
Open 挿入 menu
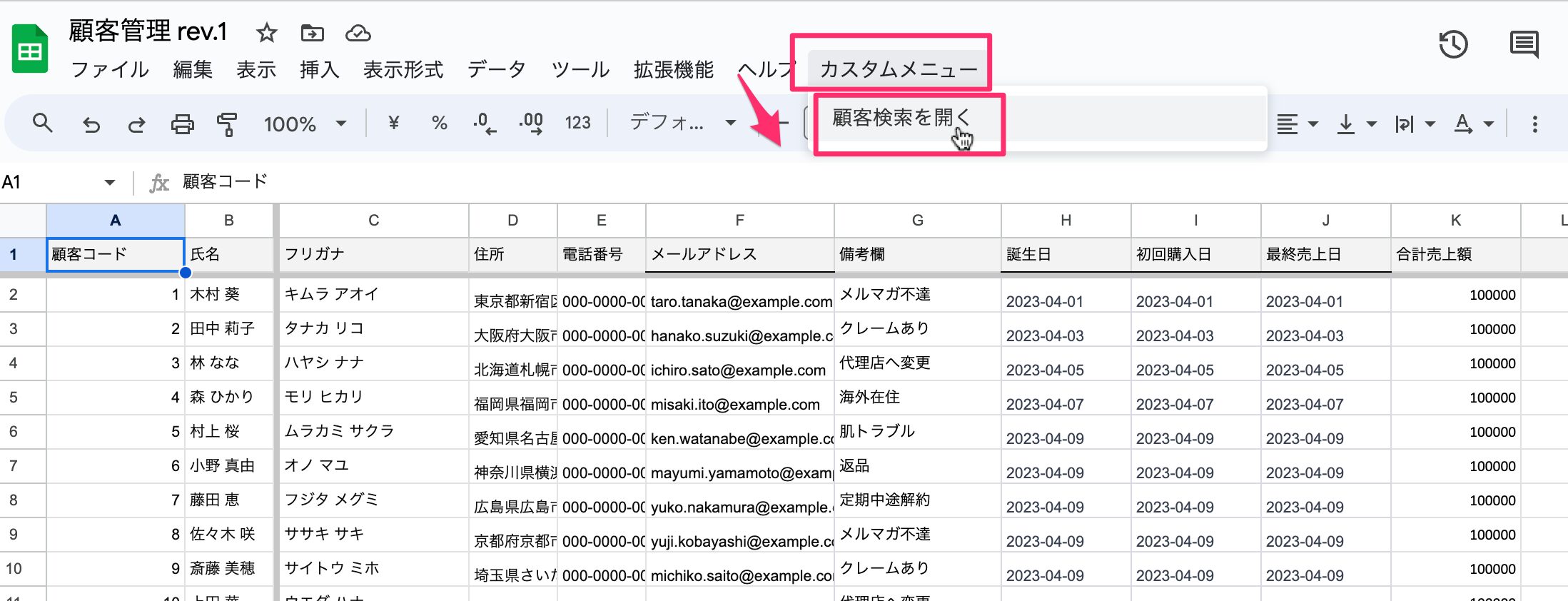point(320,69)
